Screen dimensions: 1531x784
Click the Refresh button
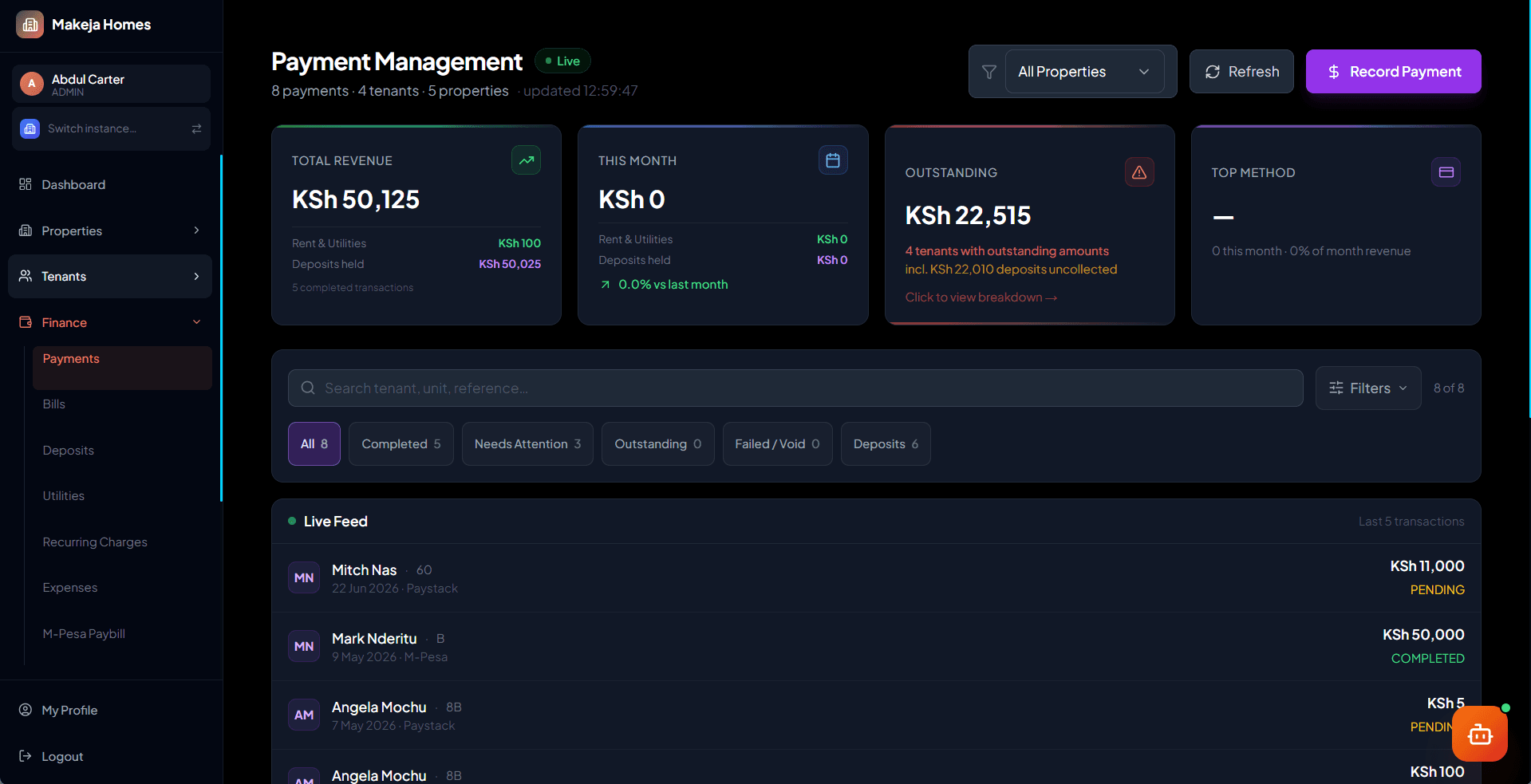[x=1241, y=72]
